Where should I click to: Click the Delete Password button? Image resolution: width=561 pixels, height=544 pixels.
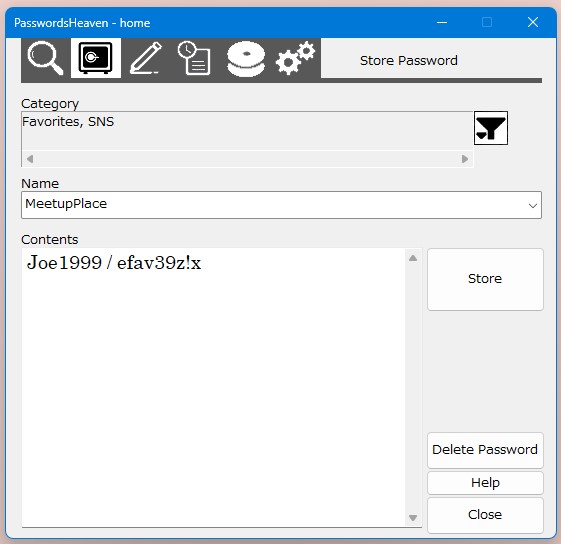(485, 450)
